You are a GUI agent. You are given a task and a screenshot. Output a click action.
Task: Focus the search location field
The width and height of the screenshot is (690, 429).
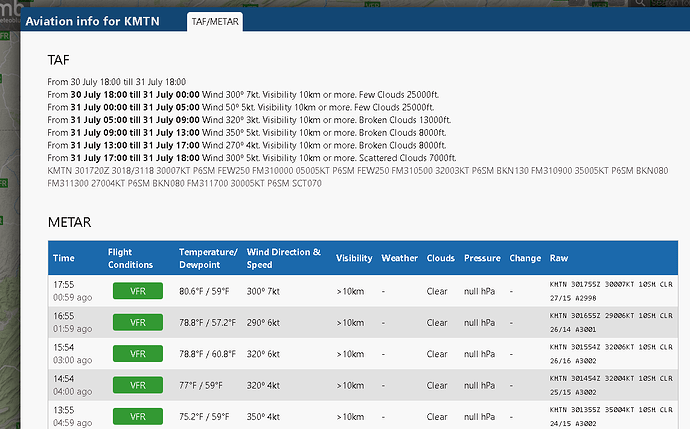670,3
